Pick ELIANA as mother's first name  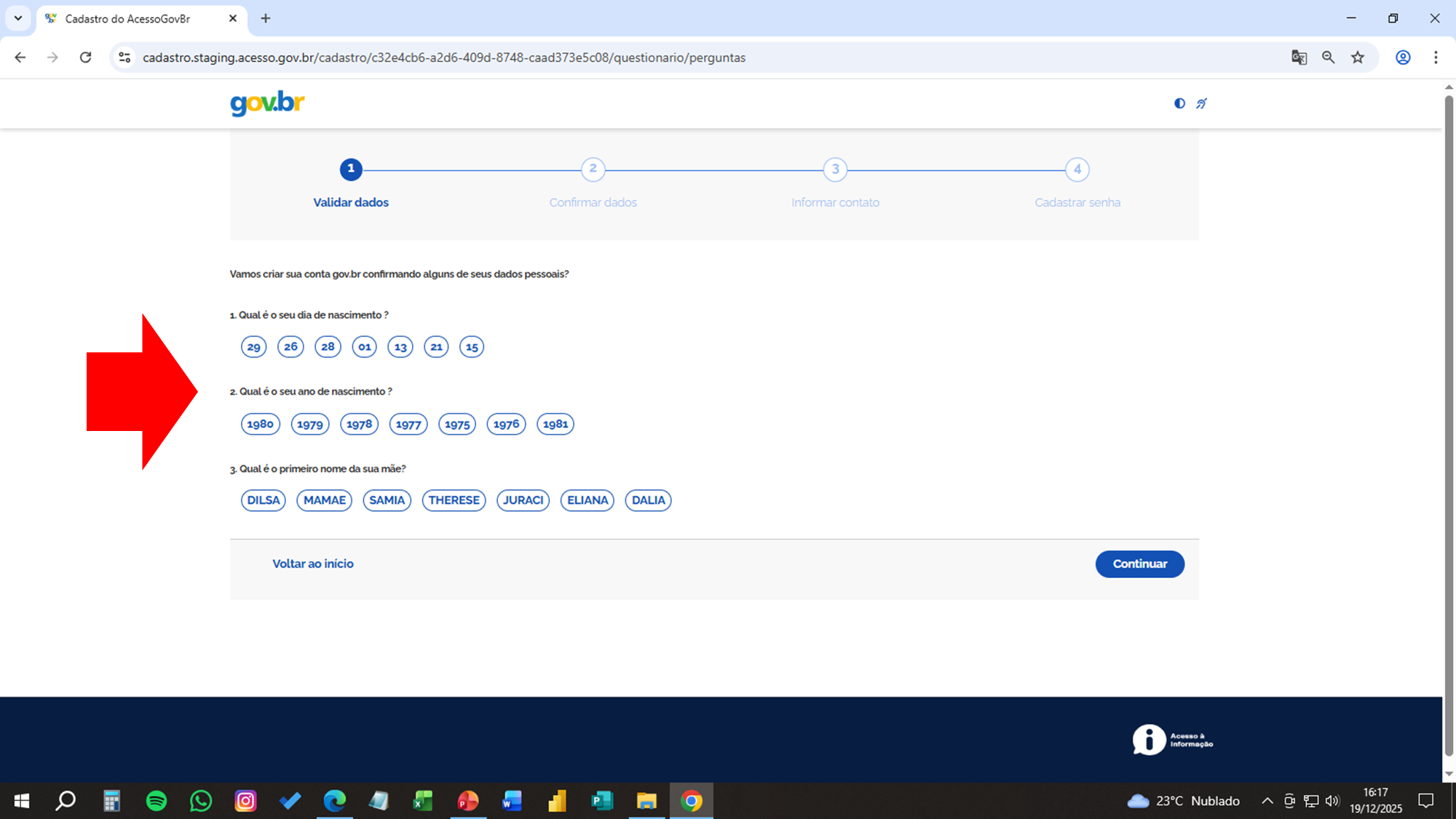pyautogui.click(x=587, y=500)
